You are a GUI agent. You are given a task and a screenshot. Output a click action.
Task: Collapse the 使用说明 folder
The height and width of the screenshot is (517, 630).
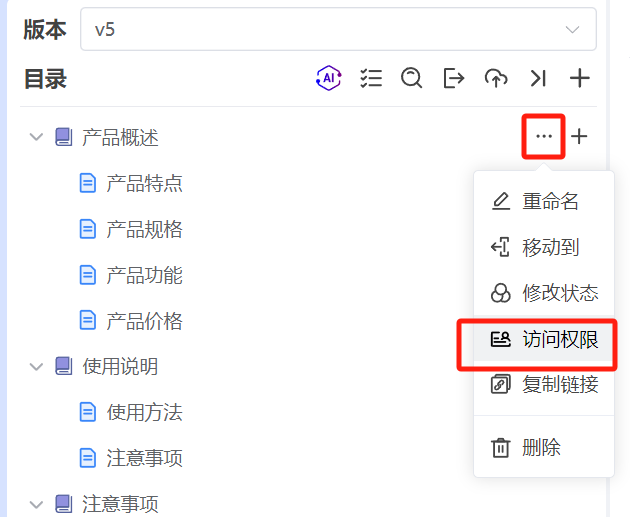coord(37,367)
